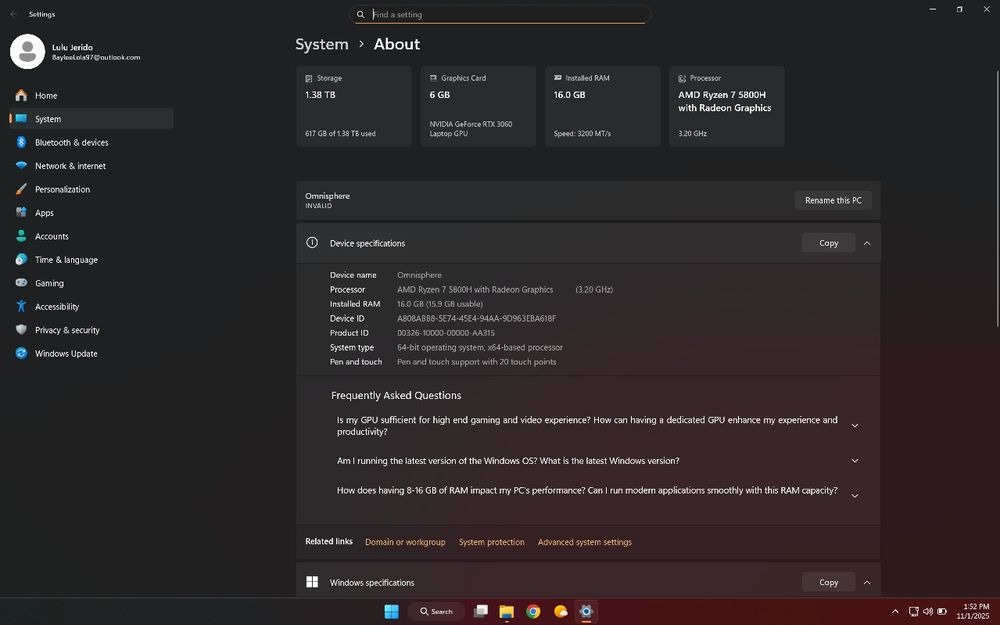Click the Settings gear taskbar icon
This screenshot has width=1000, height=625.
point(586,612)
